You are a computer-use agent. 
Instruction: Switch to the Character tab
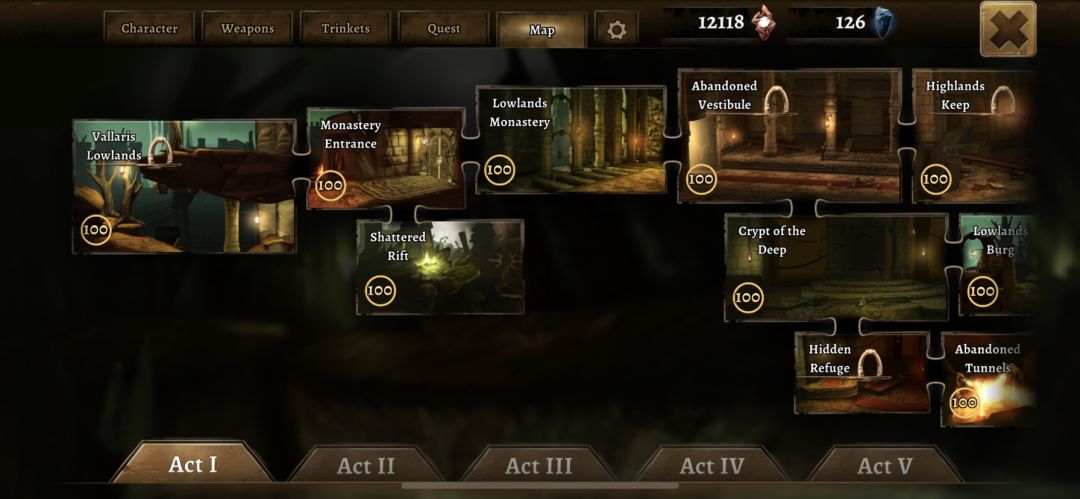pos(149,29)
